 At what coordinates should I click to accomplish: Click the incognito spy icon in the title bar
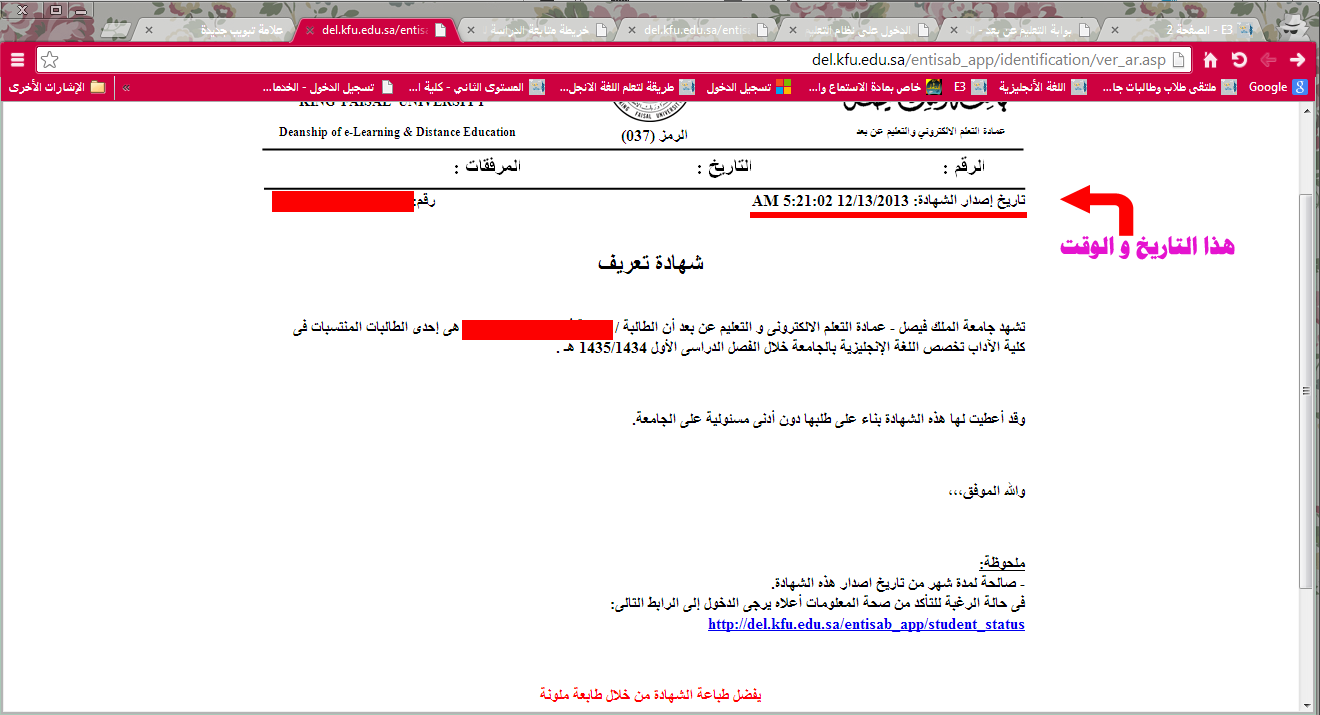[x=1293, y=25]
